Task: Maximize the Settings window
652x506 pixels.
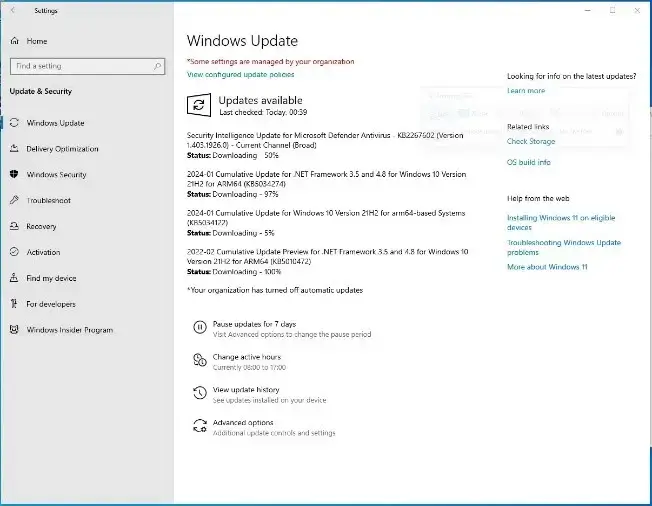Action: 612,10
